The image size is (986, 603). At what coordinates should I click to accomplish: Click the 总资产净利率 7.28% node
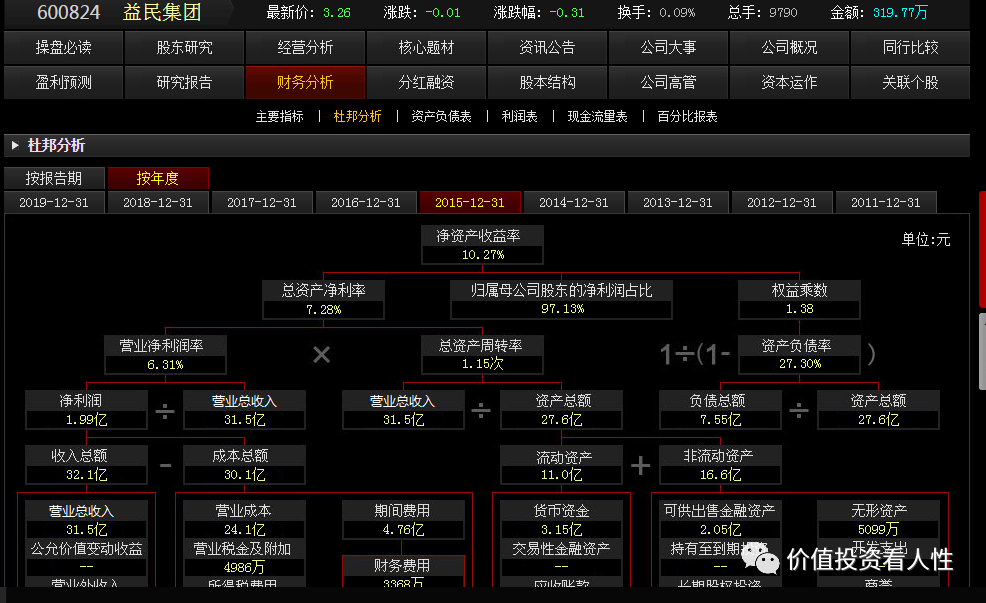[x=324, y=299]
